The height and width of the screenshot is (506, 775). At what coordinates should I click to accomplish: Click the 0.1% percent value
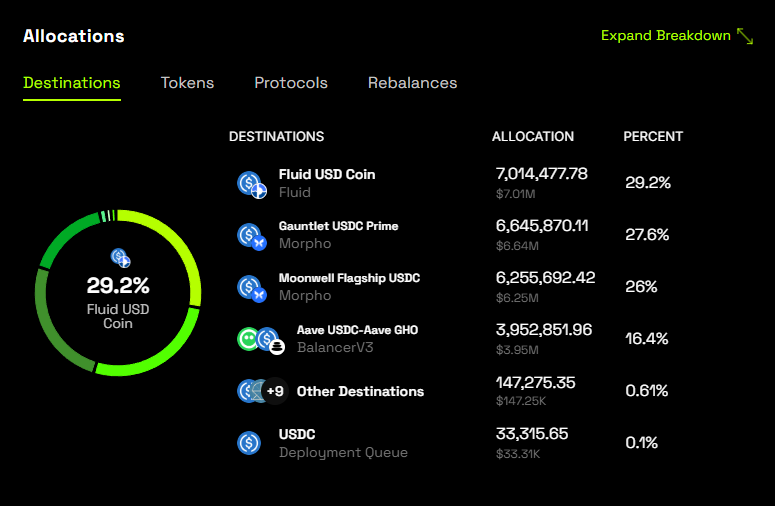(x=642, y=443)
